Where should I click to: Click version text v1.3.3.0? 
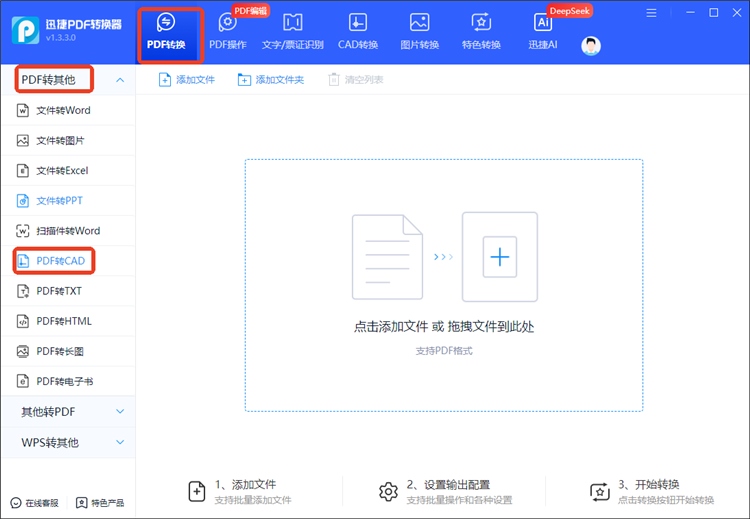pos(61,38)
